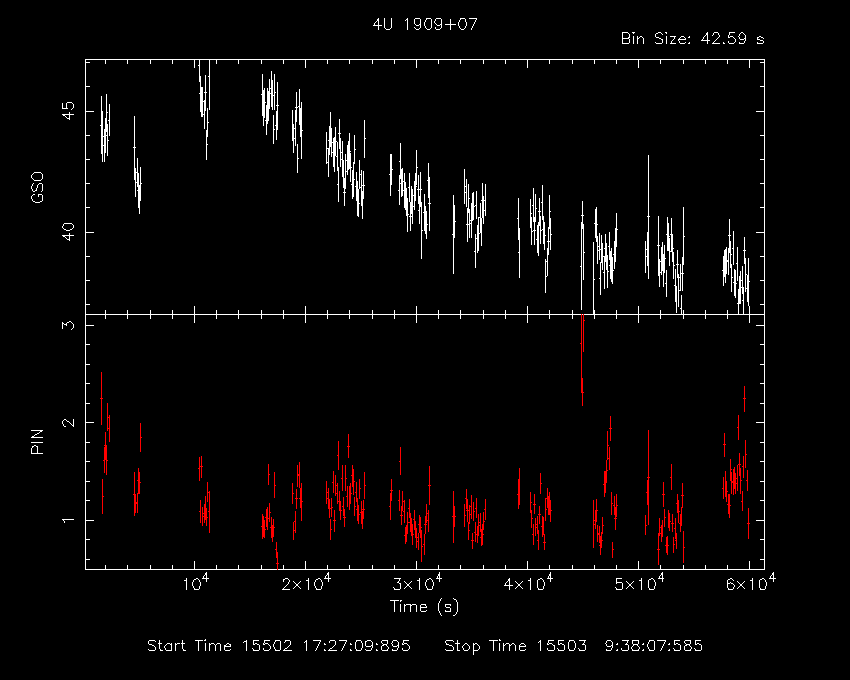Viewport: 850px width, 680px height.
Task: Click the 'GSO' y-axis label
Action: tap(37, 187)
